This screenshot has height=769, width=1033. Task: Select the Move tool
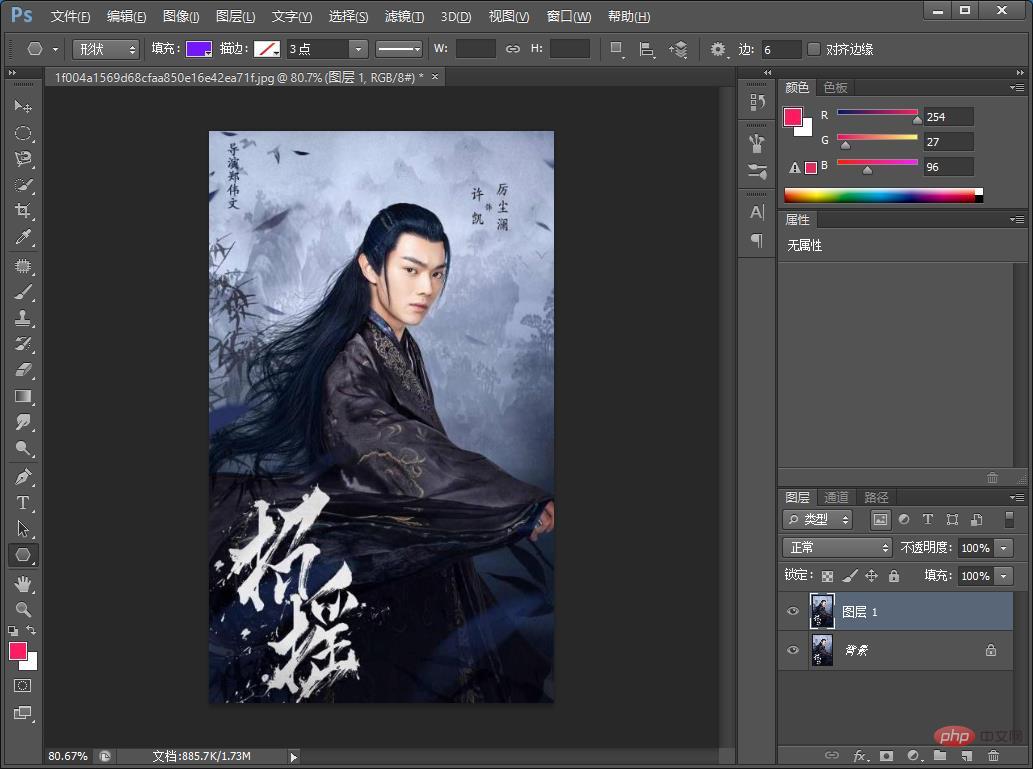22,106
